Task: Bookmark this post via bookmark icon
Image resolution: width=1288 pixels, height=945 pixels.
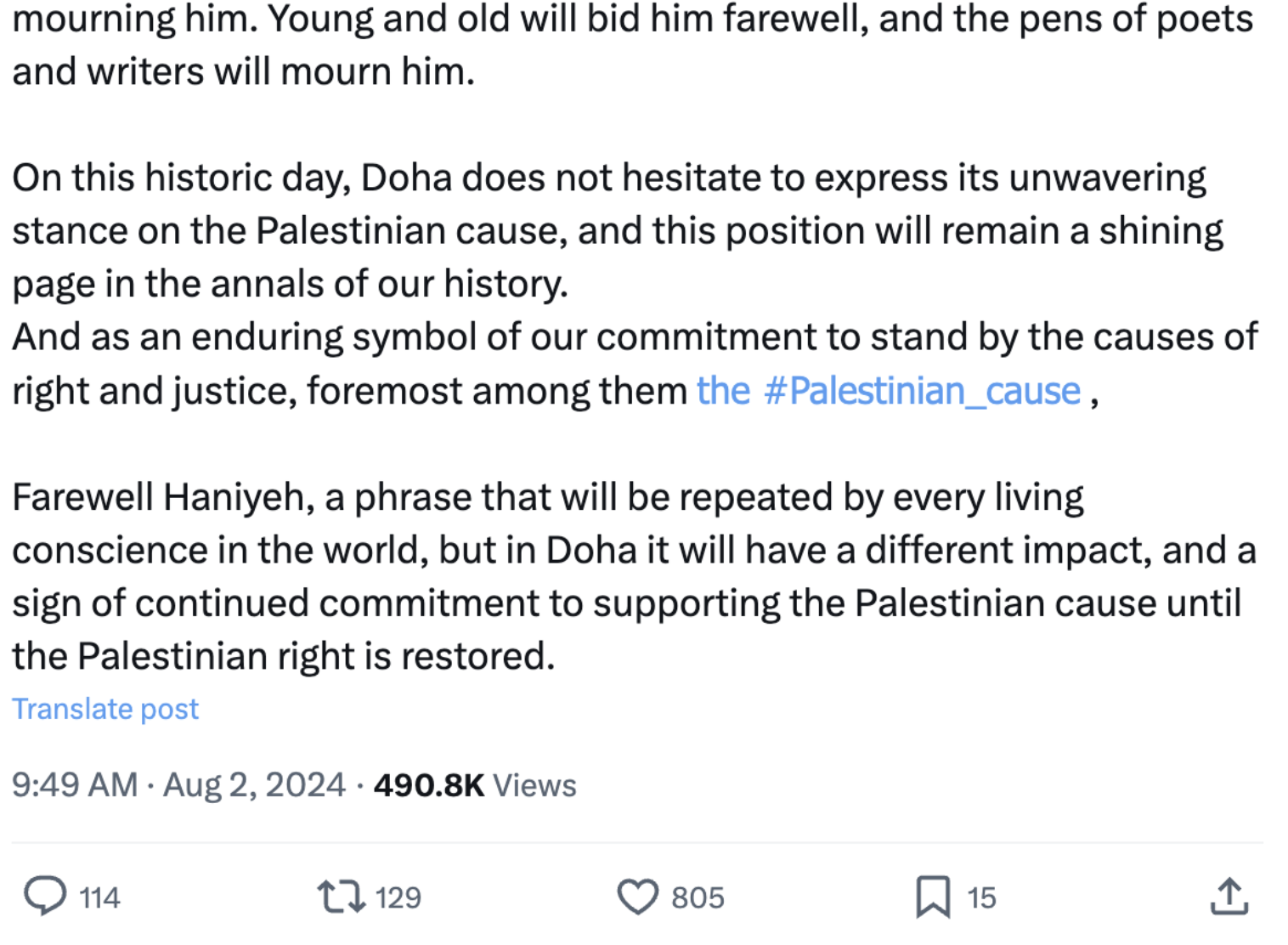Action: (x=933, y=897)
